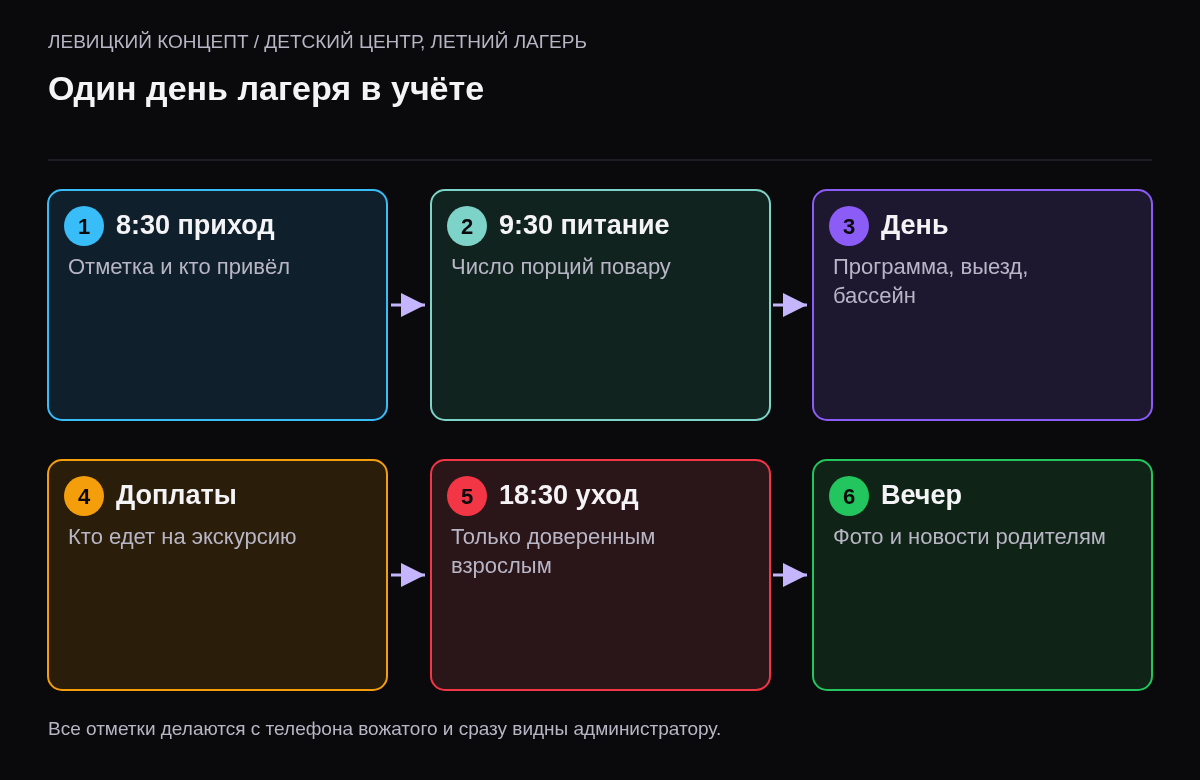This screenshot has width=1200, height=780.
Task: Select the "День" card title
Action: 914,225
